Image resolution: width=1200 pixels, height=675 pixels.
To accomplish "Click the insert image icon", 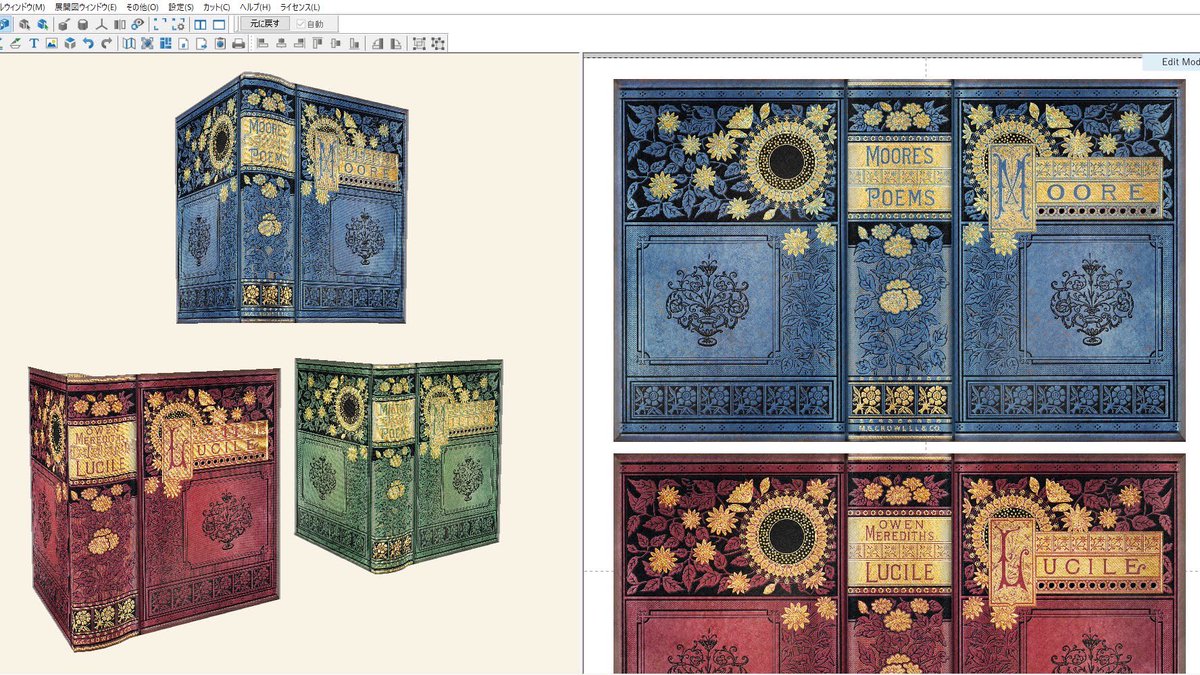I will 51,43.
